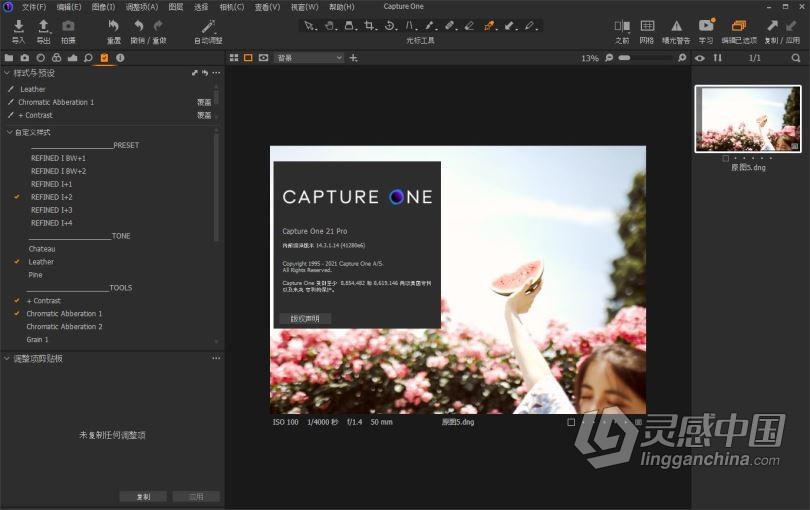
Task: Select the Rotate tool
Action: pos(390,25)
